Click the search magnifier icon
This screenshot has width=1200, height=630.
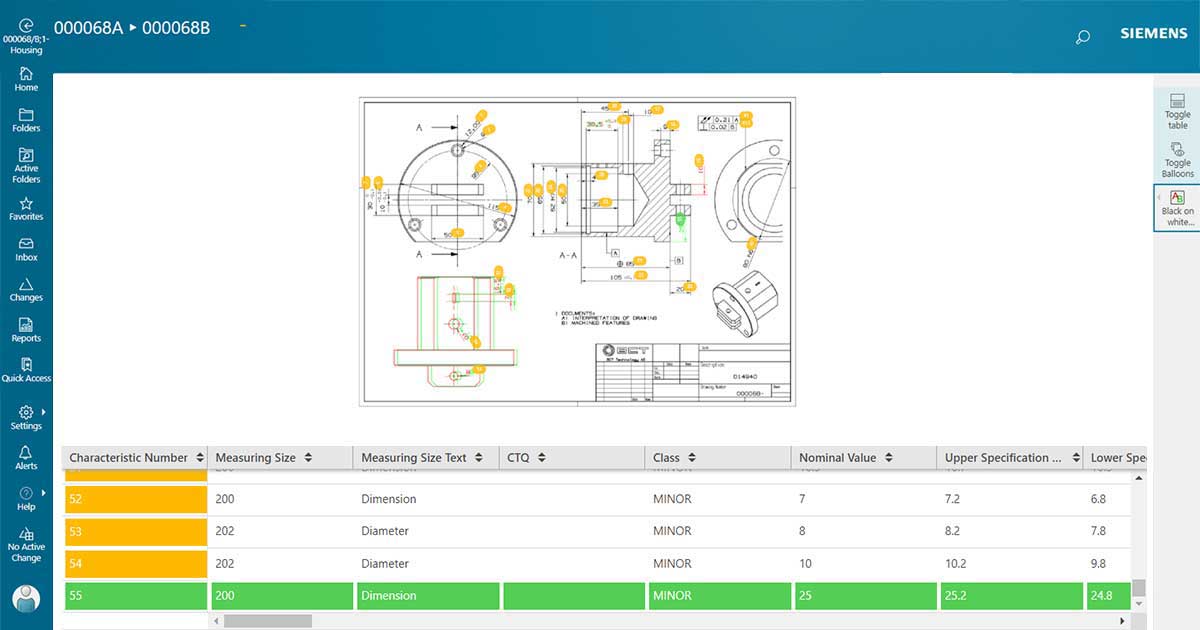coord(1082,38)
